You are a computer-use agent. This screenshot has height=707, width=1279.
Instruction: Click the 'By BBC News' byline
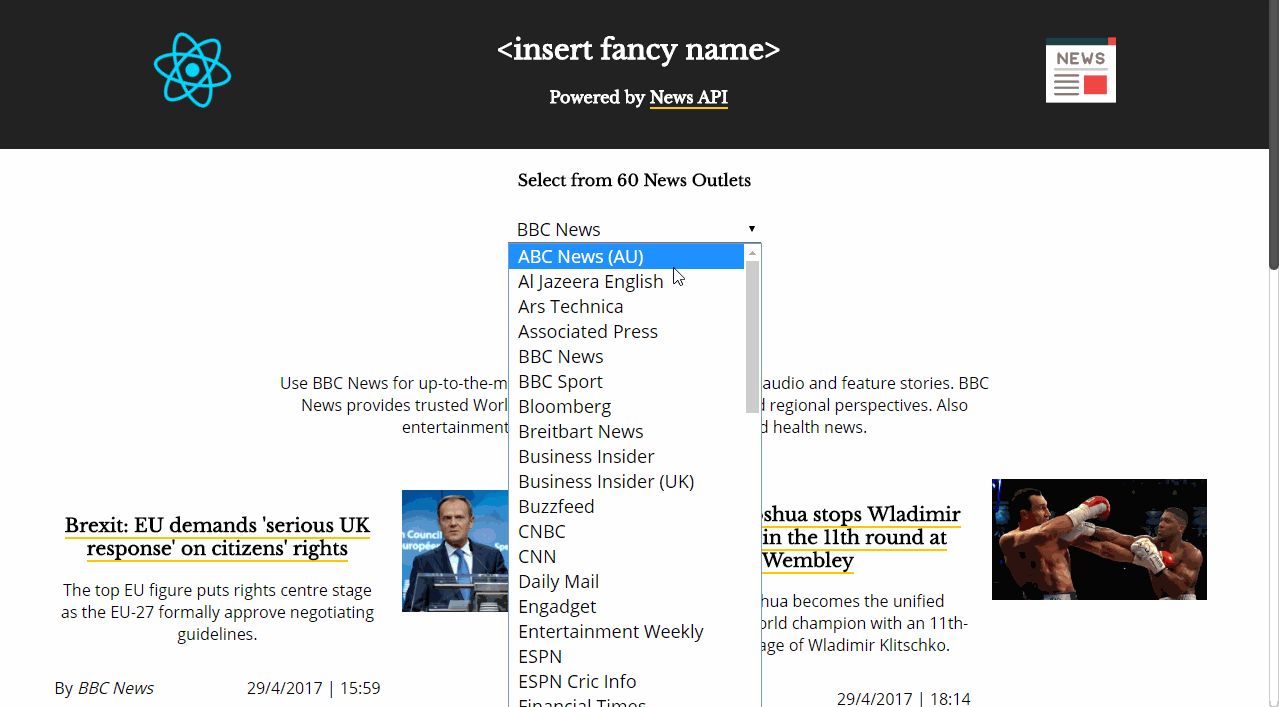pyautogui.click(x=104, y=688)
